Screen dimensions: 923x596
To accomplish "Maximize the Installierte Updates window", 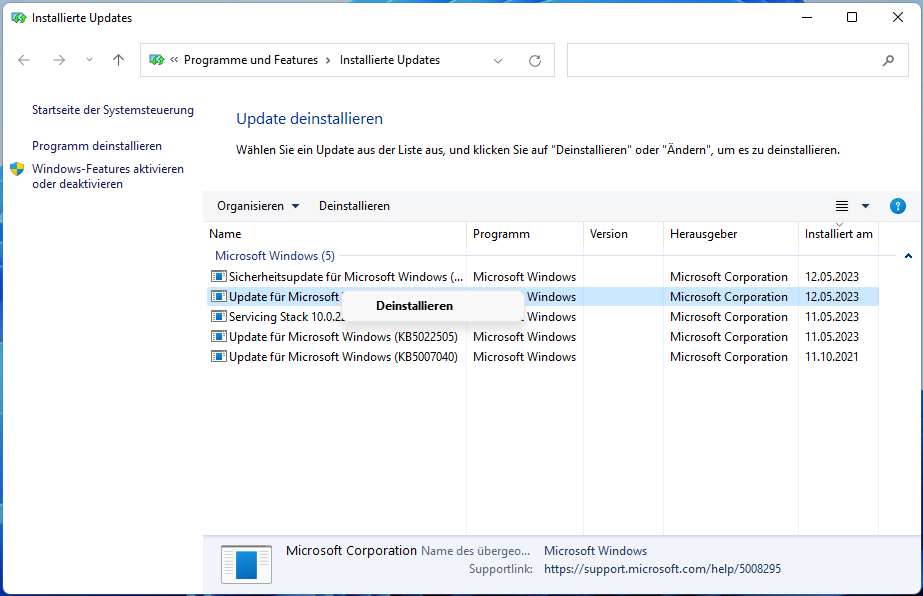I will (x=852, y=18).
